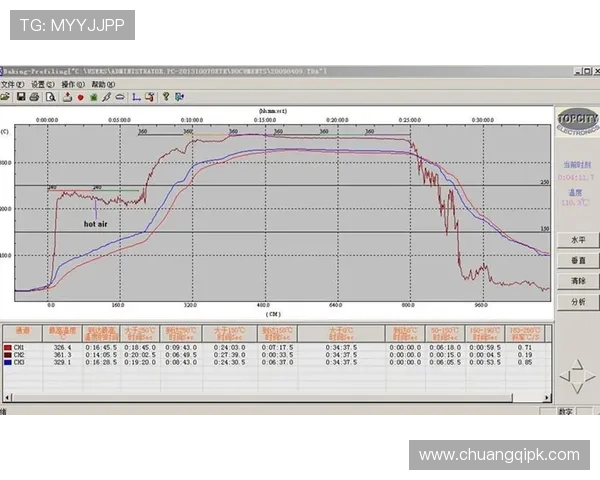Click the 通道 column header

[x=23, y=333]
